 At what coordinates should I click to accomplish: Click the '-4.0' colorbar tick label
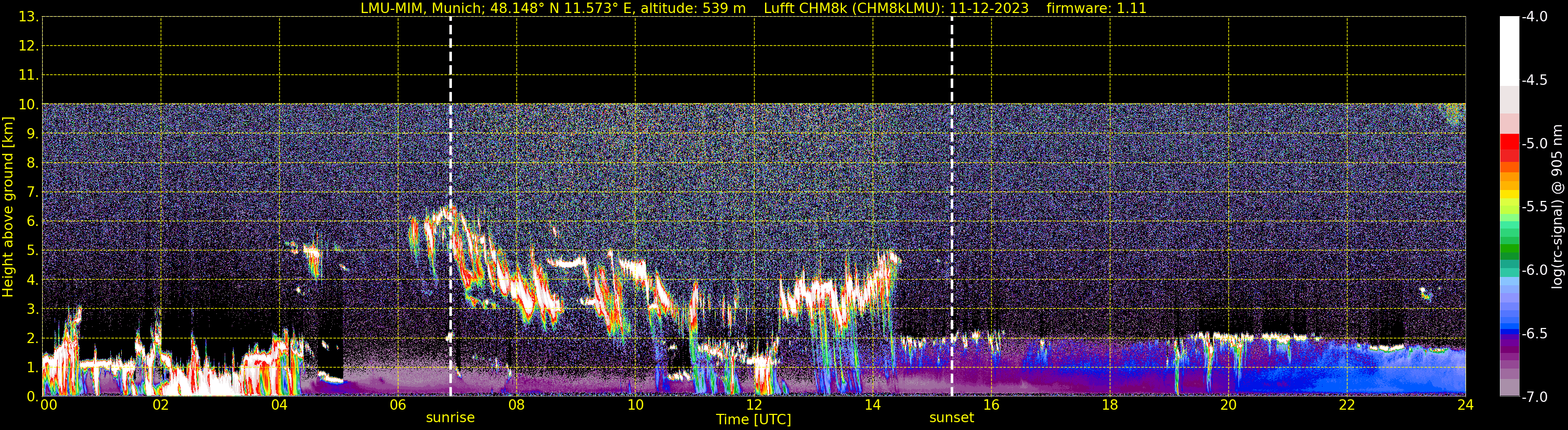[x=1534, y=17]
